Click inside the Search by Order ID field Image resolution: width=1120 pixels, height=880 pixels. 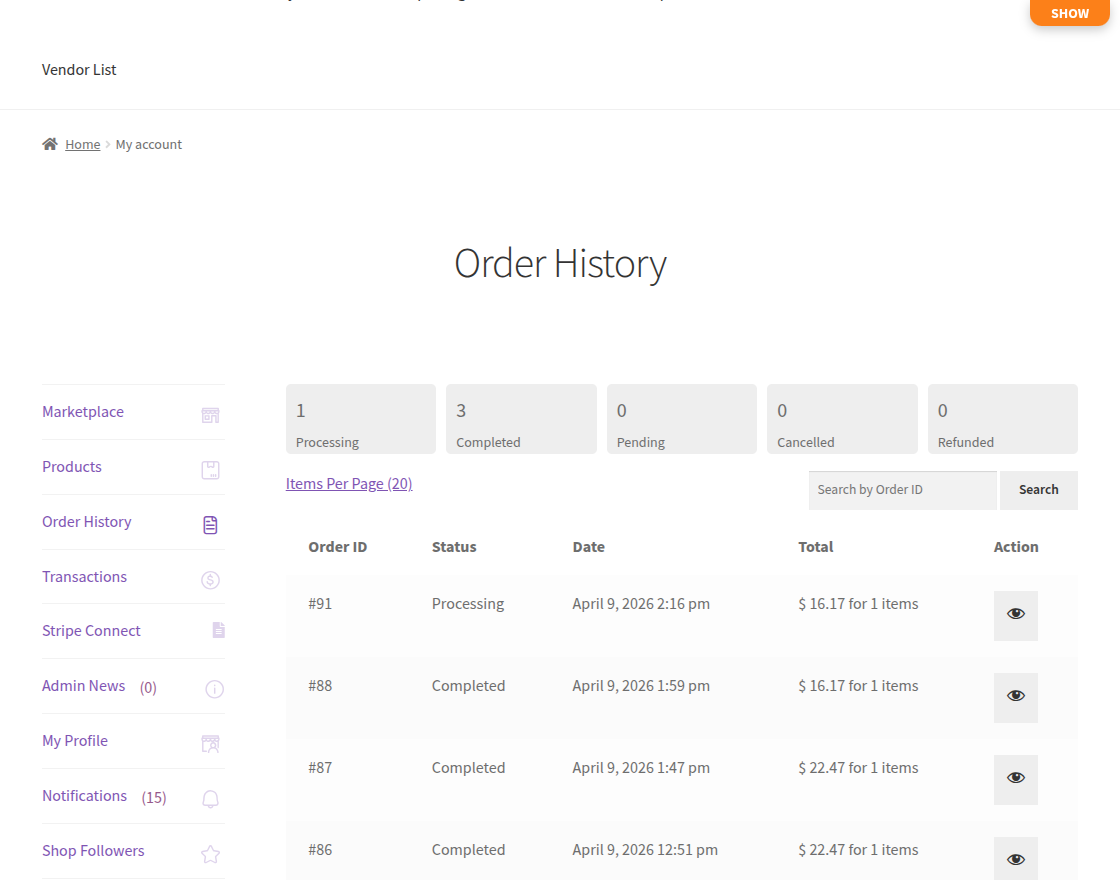[x=900, y=490]
